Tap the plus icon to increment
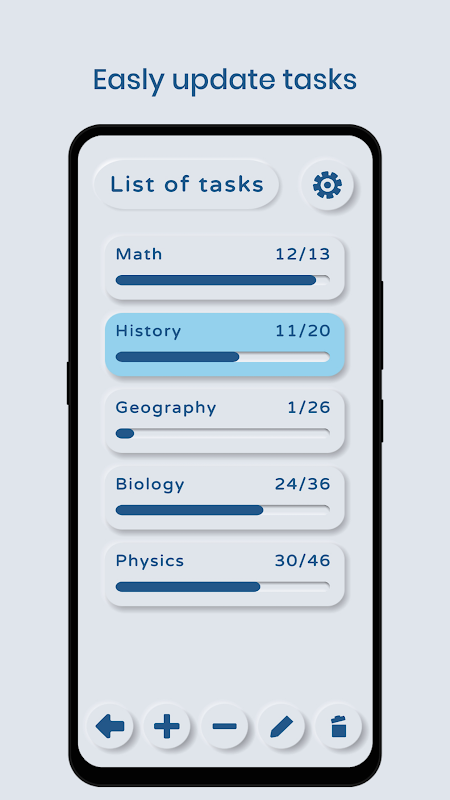This screenshot has width=450, height=800. point(167,726)
